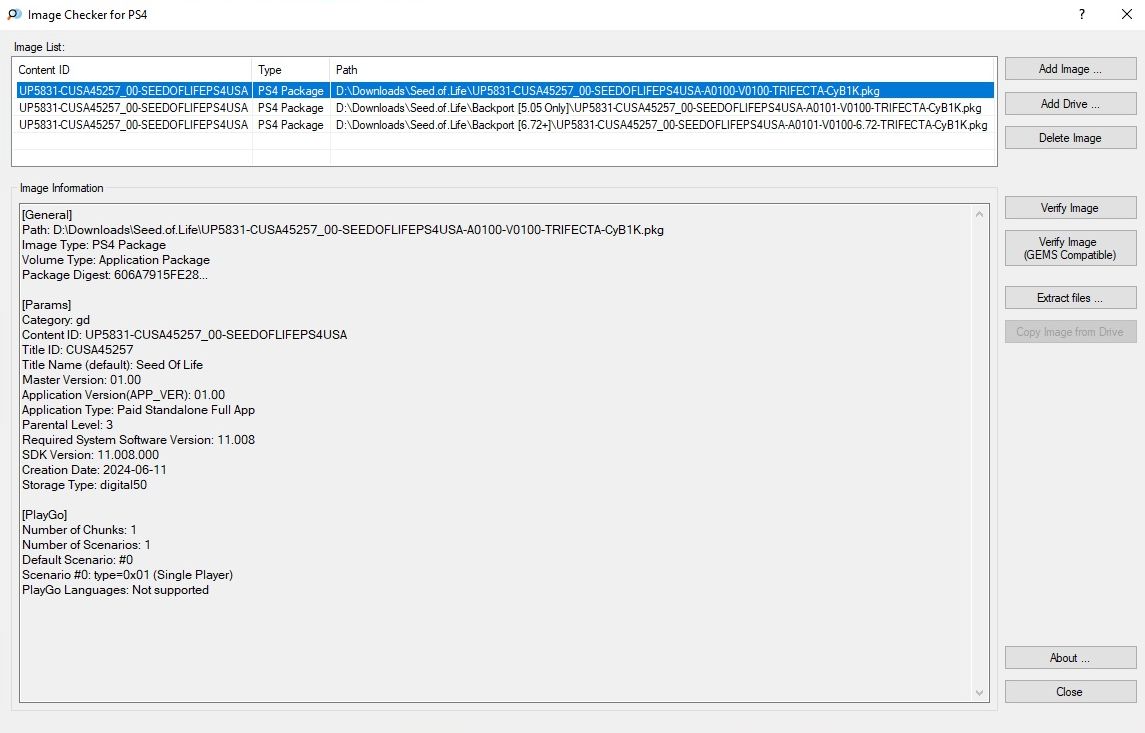Click the Creation Date: 2024-06-11 line
Image resolution: width=1145 pixels, height=733 pixels.
[x=94, y=470]
